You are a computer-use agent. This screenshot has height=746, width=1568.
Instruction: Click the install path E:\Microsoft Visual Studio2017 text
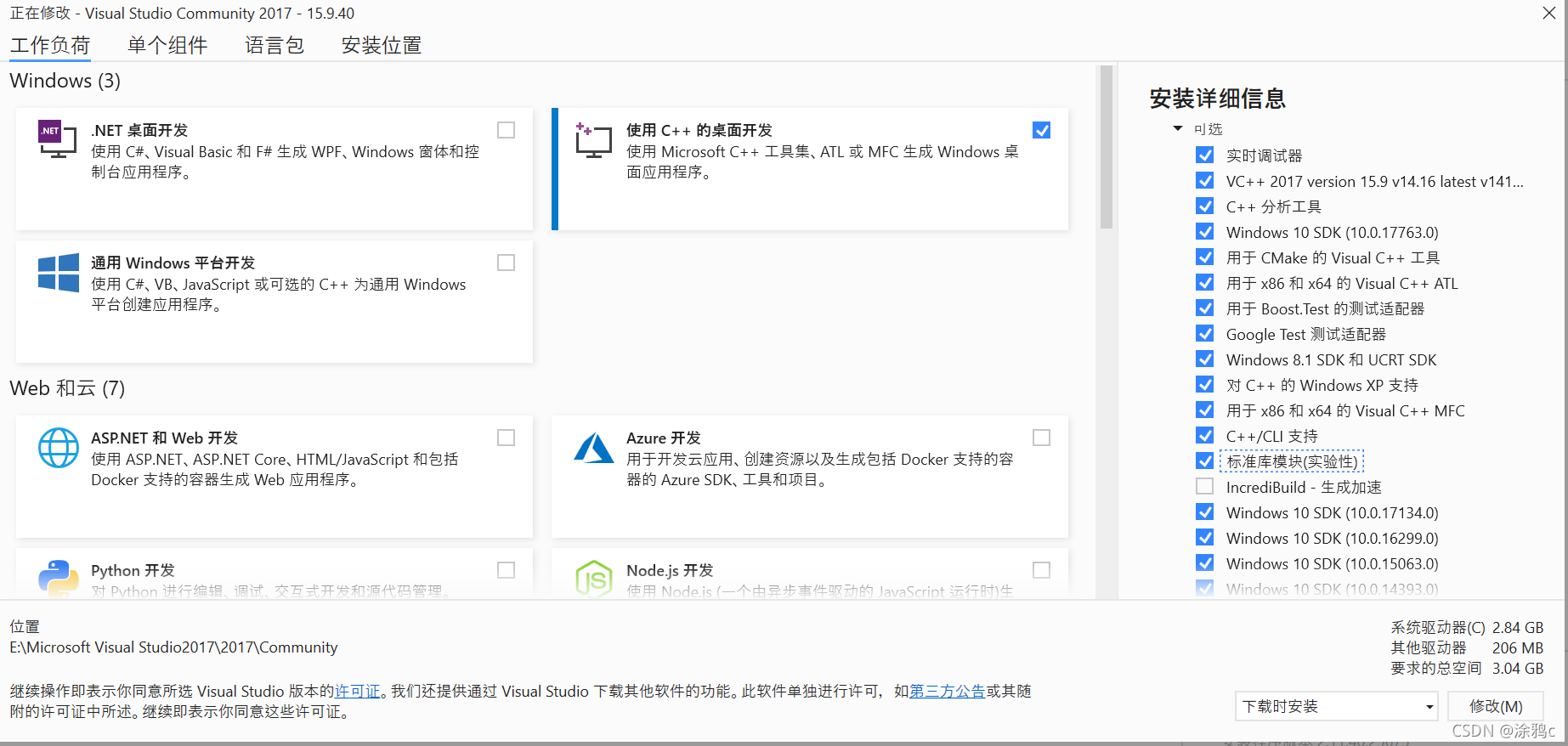pyautogui.click(x=173, y=647)
